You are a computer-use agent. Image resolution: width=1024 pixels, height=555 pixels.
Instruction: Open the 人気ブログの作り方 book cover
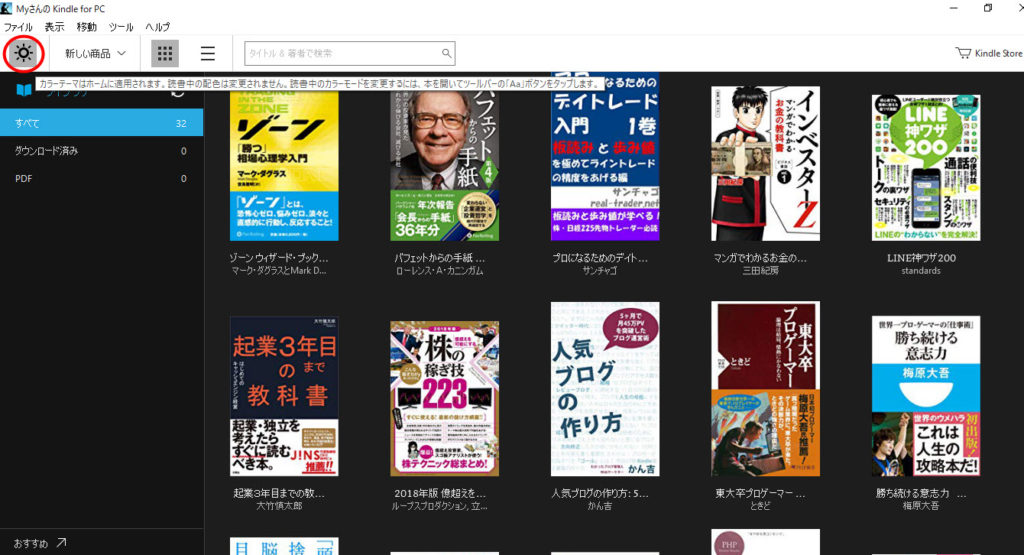point(605,388)
